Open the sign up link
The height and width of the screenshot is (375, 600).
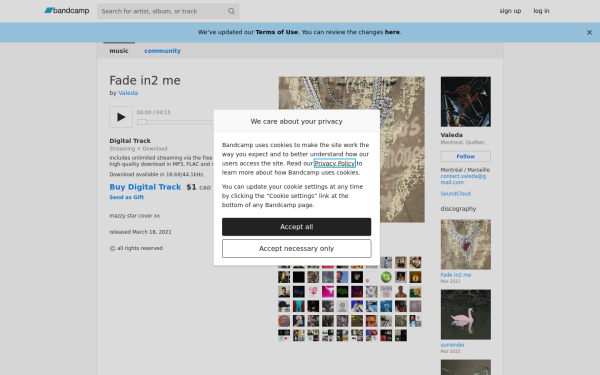pyautogui.click(x=510, y=11)
